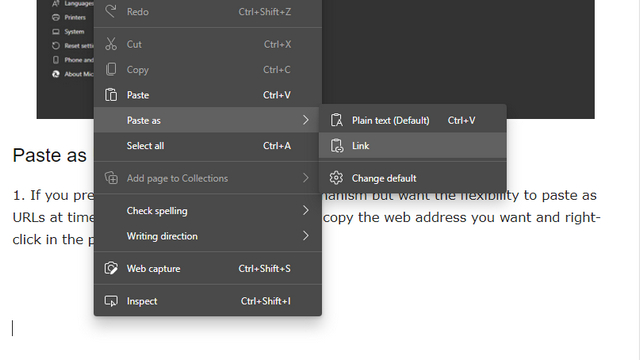Open the Paste as menu entry
The width and height of the screenshot is (640, 360).
coord(208,120)
